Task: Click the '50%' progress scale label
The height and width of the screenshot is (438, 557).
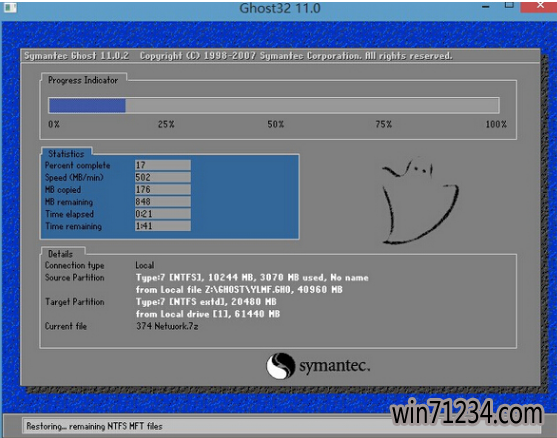Action: pos(276,124)
